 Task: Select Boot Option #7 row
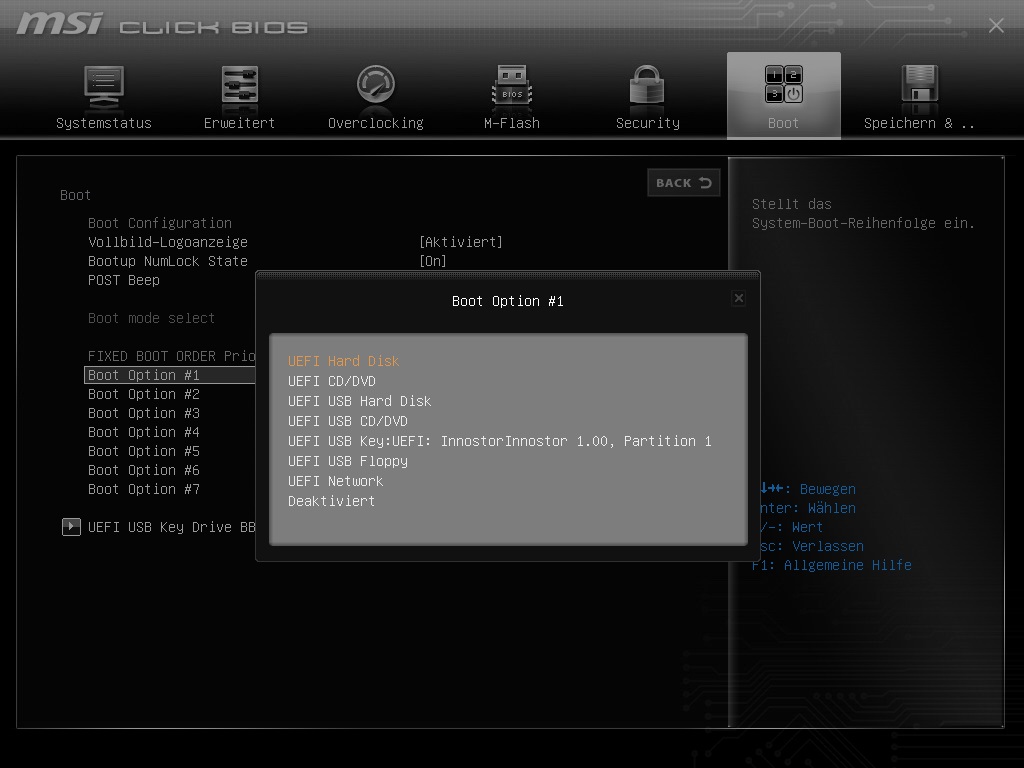[x=144, y=488]
